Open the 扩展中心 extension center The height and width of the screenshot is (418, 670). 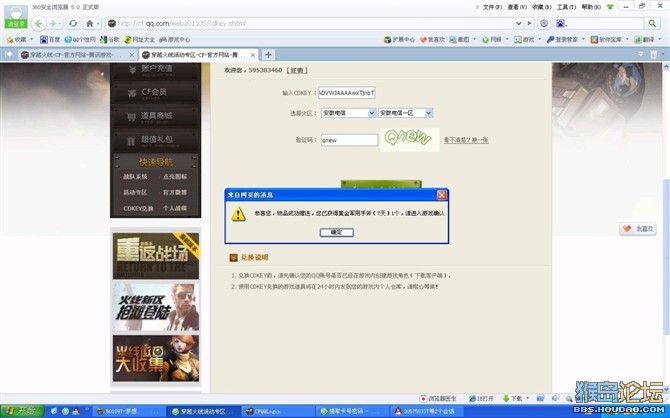[399, 39]
